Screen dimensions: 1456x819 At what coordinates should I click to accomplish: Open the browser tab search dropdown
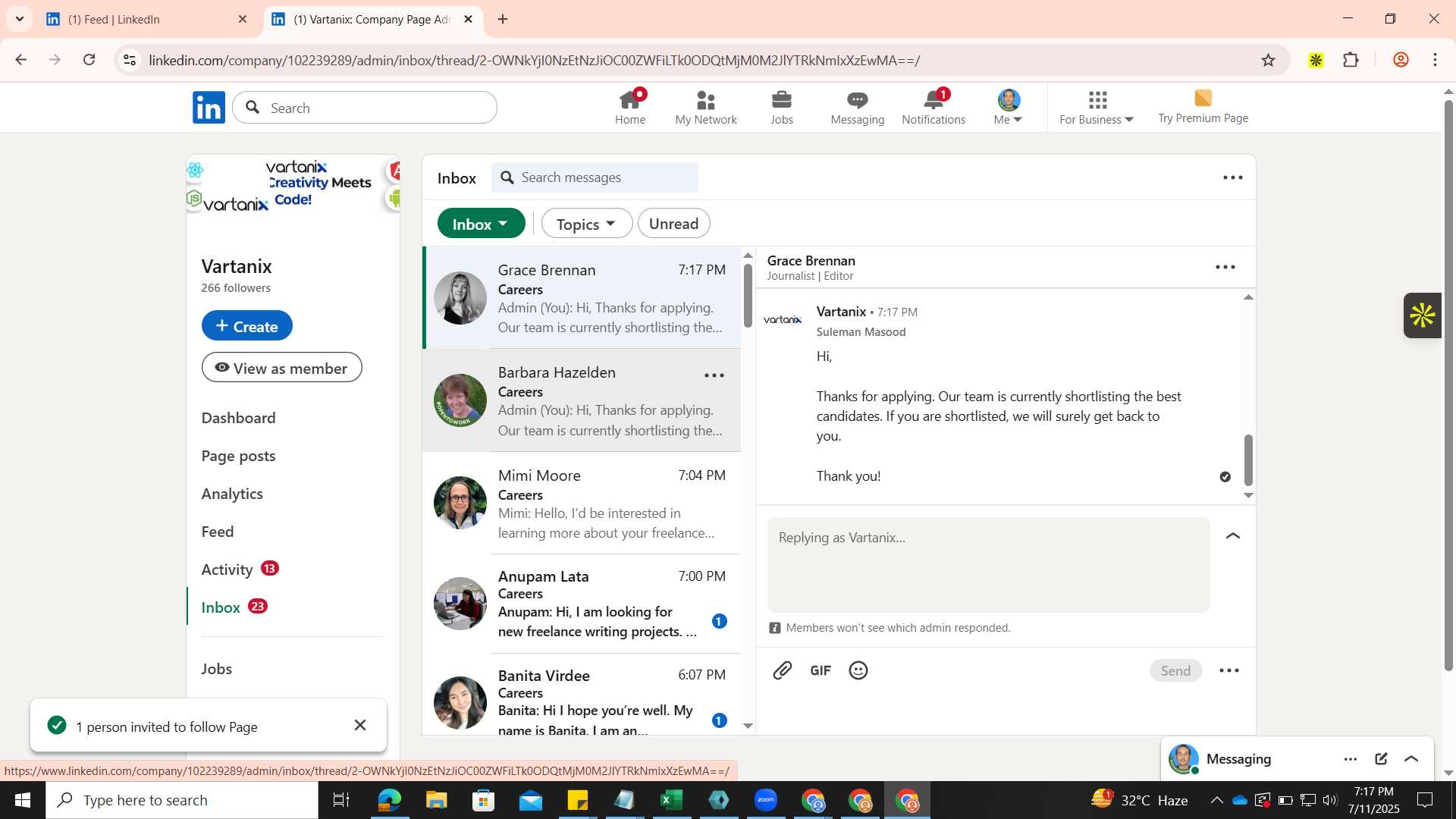pos(20,19)
